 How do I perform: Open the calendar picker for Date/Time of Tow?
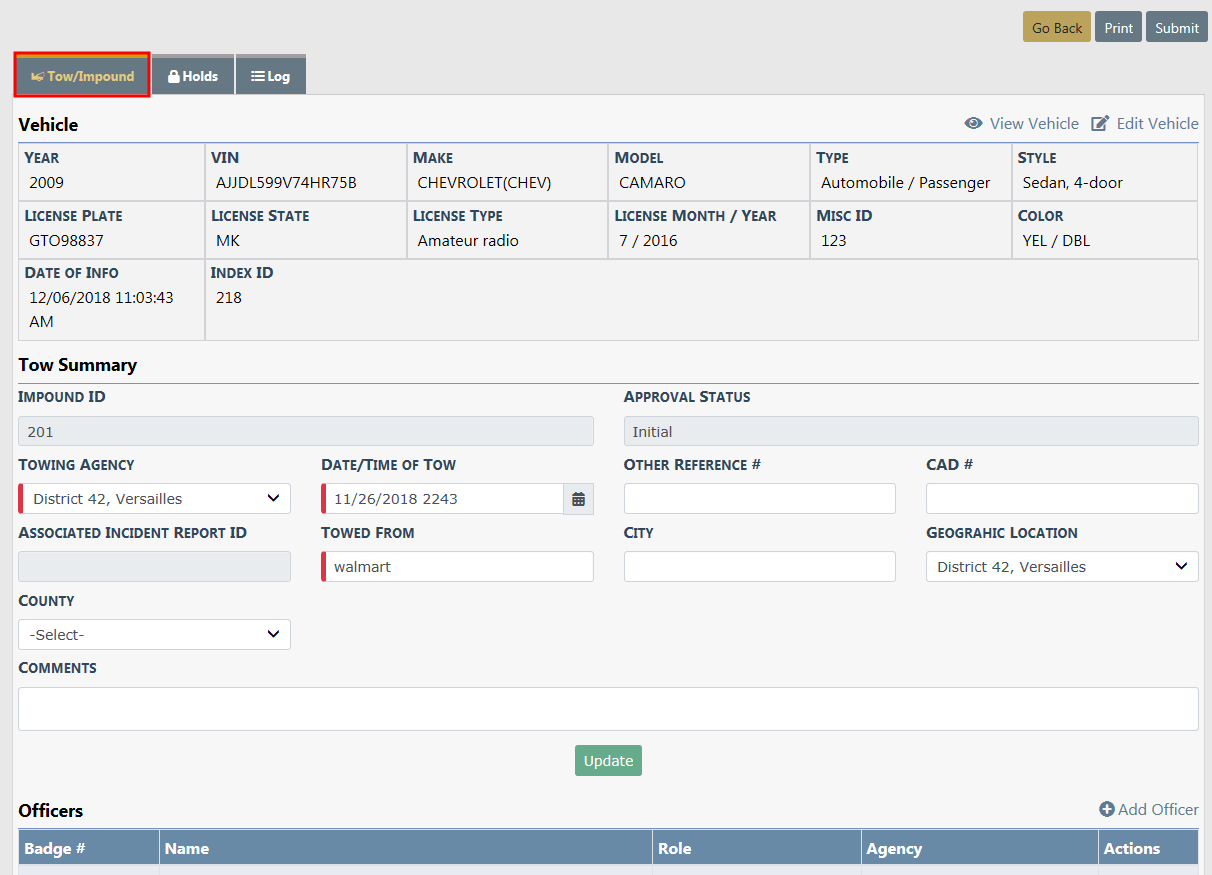pyautogui.click(x=578, y=499)
